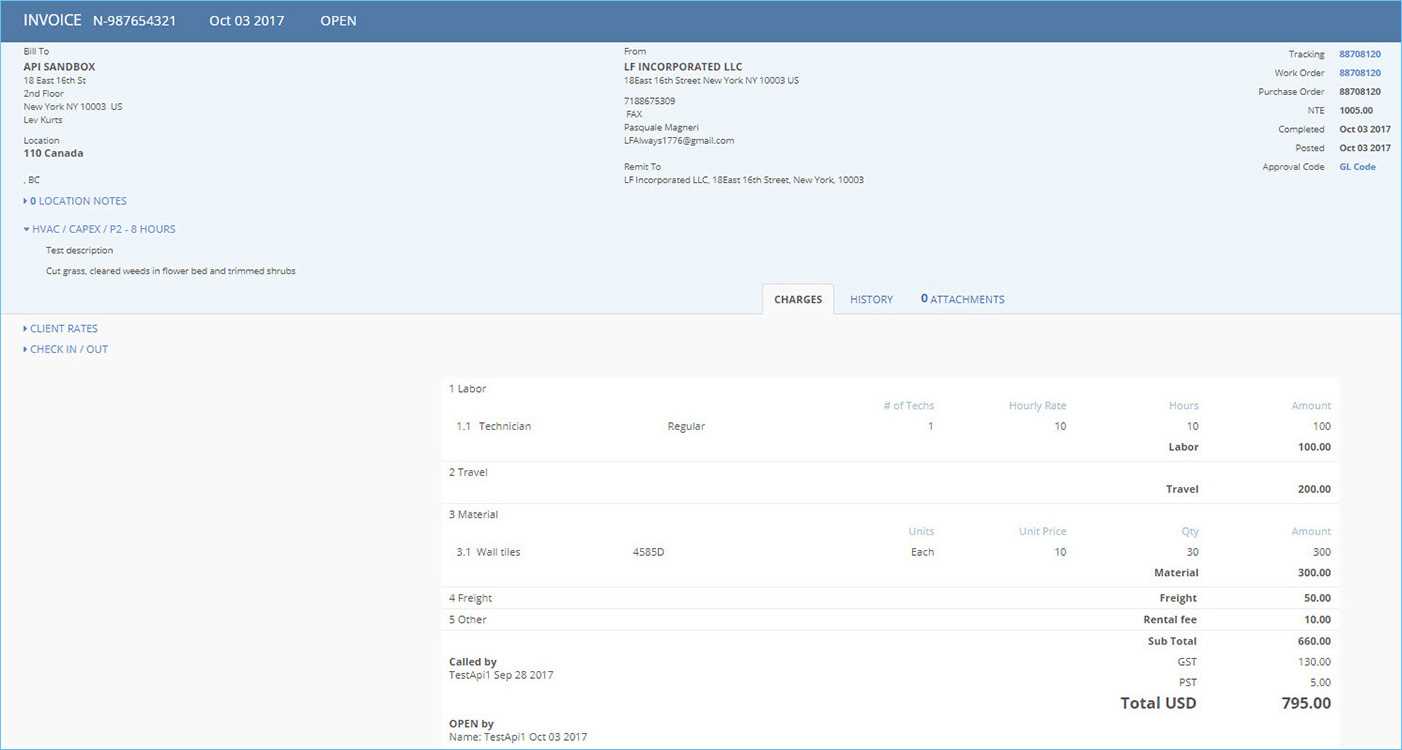Click the Name: TestApi1 Oct 03 2017 entry
Viewport: 1402px width, 750px height.
click(518, 737)
